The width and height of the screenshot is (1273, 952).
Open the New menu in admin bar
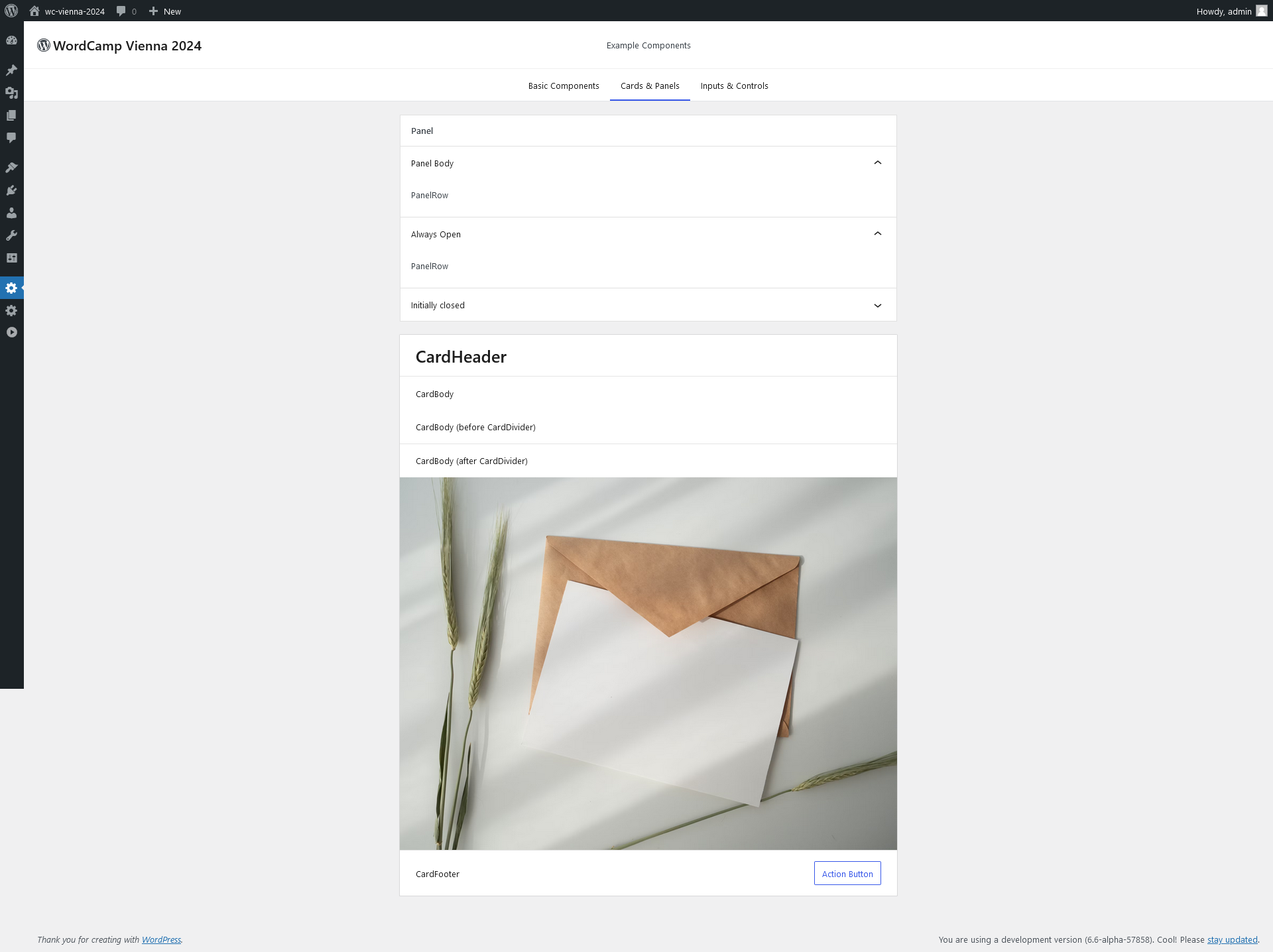(164, 11)
